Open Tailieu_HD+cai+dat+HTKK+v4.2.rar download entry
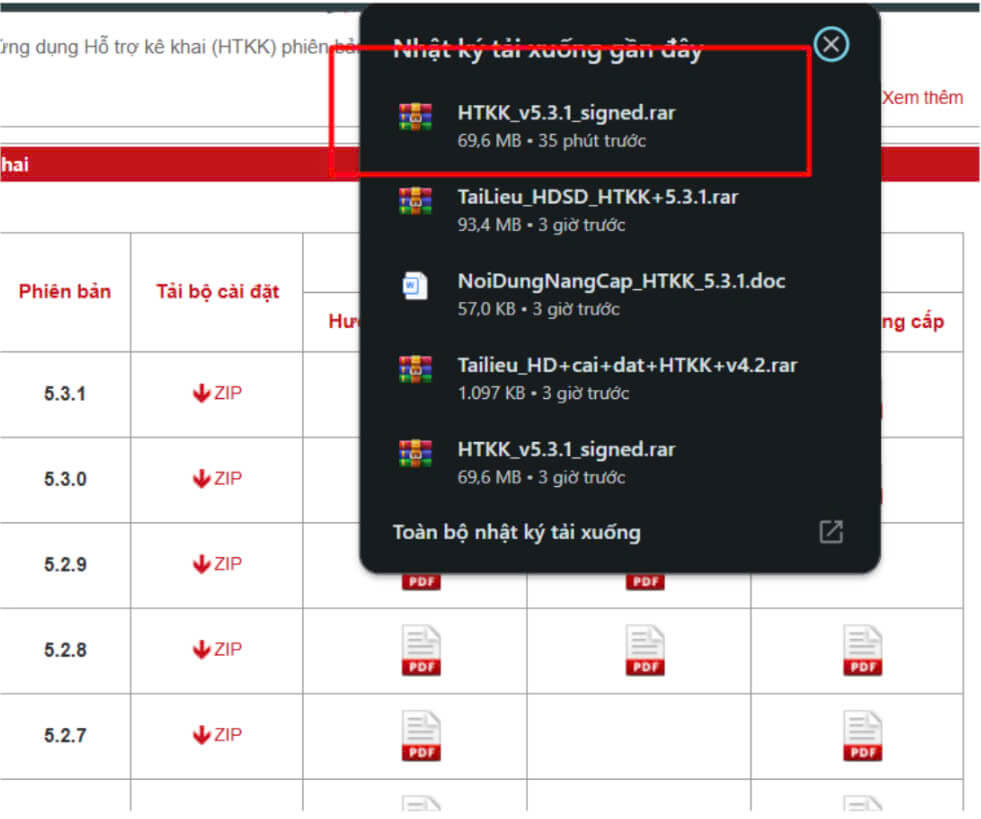This screenshot has width=981, height=819. (x=619, y=379)
